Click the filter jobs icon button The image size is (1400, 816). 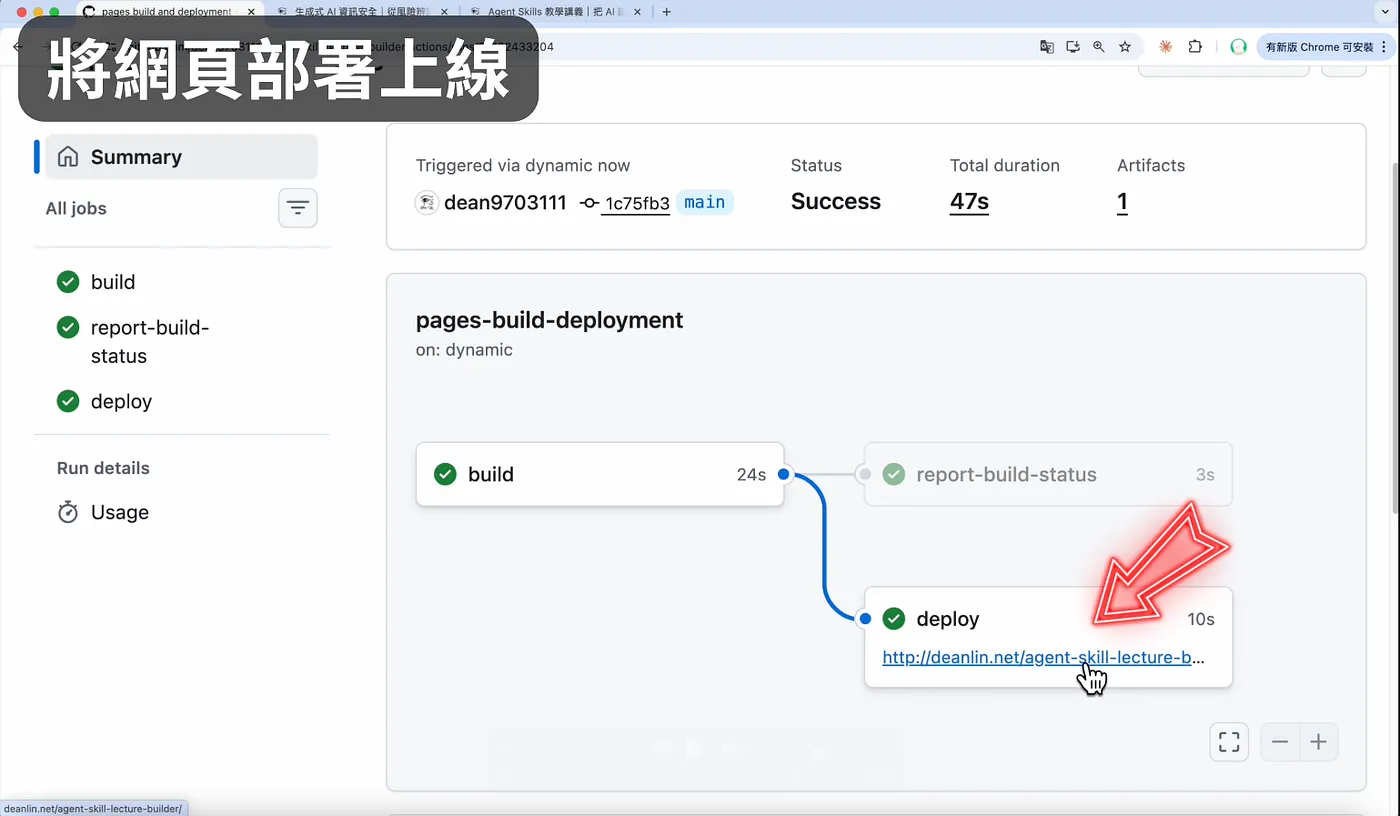tap(298, 208)
